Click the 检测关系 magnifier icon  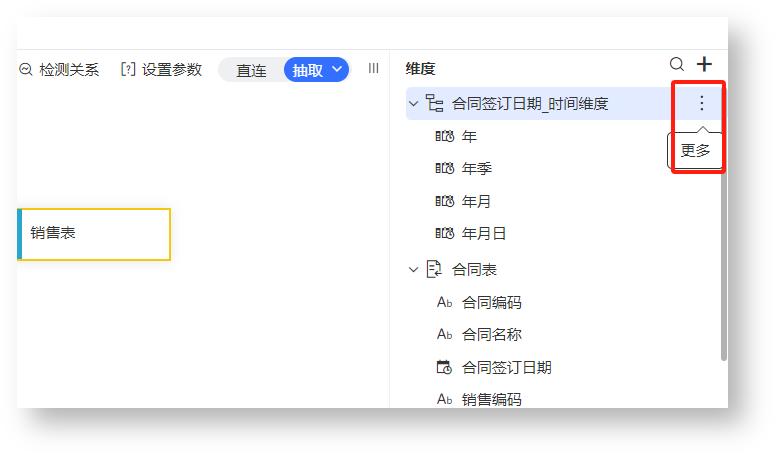click(x=26, y=69)
